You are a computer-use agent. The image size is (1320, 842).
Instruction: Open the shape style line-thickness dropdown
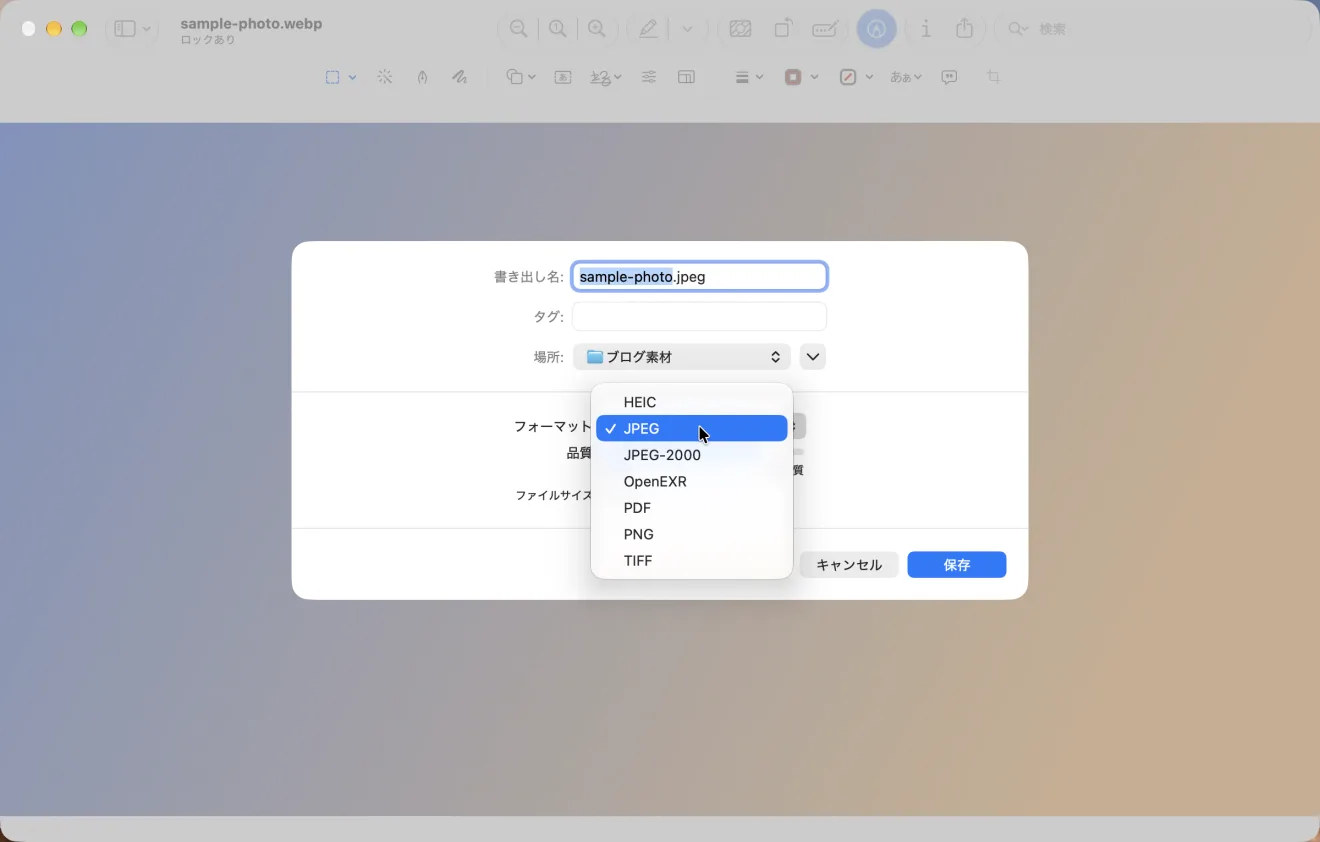(x=749, y=77)
